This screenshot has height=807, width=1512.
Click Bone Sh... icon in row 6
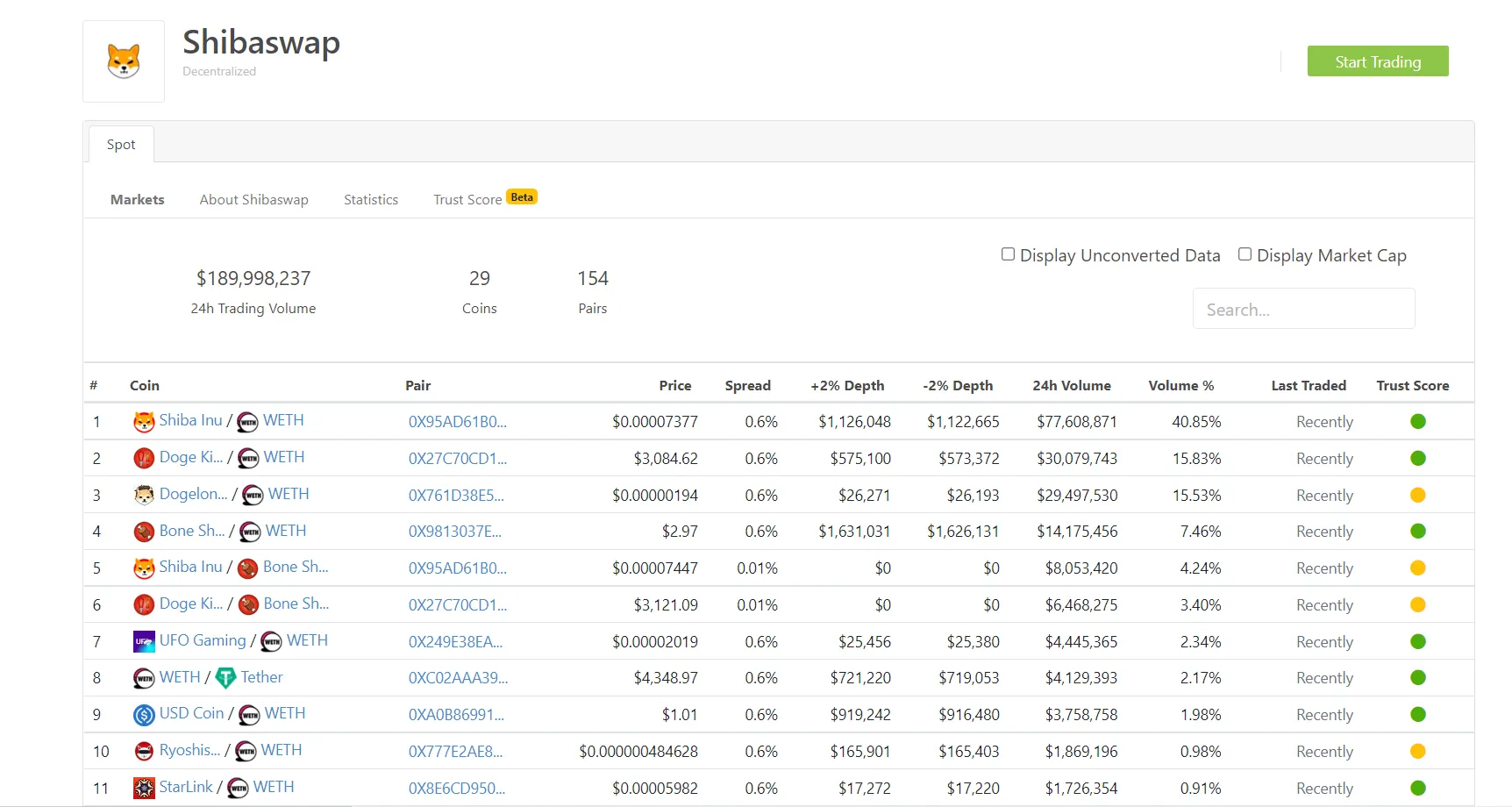(x=248, y=605)
